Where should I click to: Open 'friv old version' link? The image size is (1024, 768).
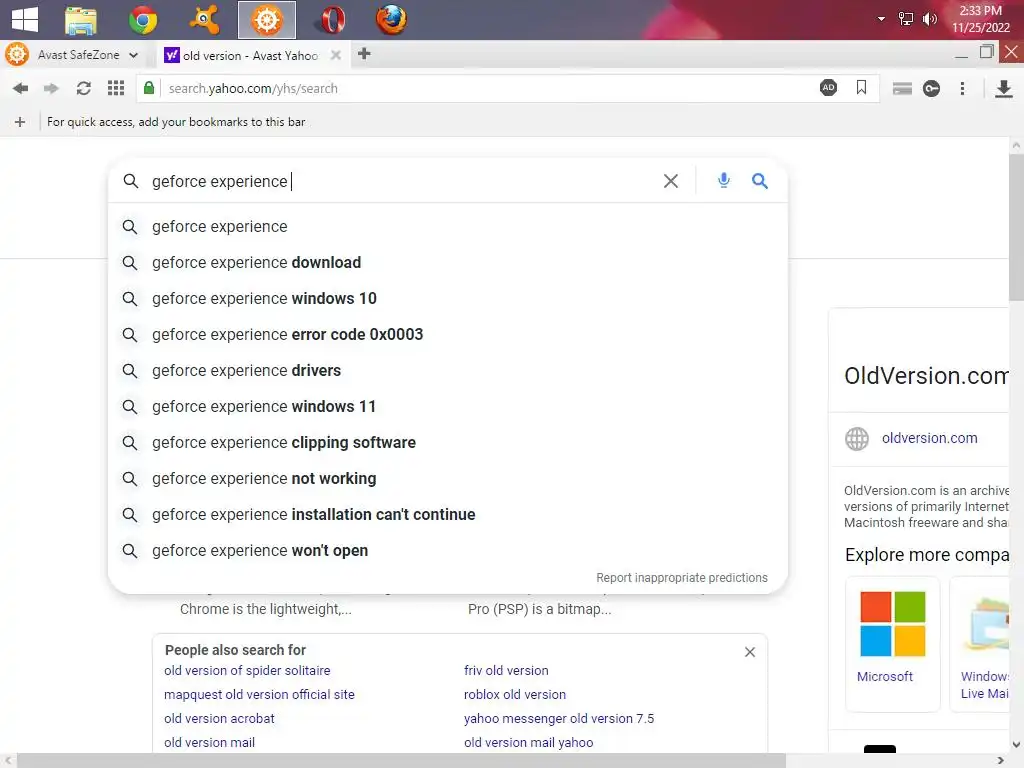[x=506, y=671]
